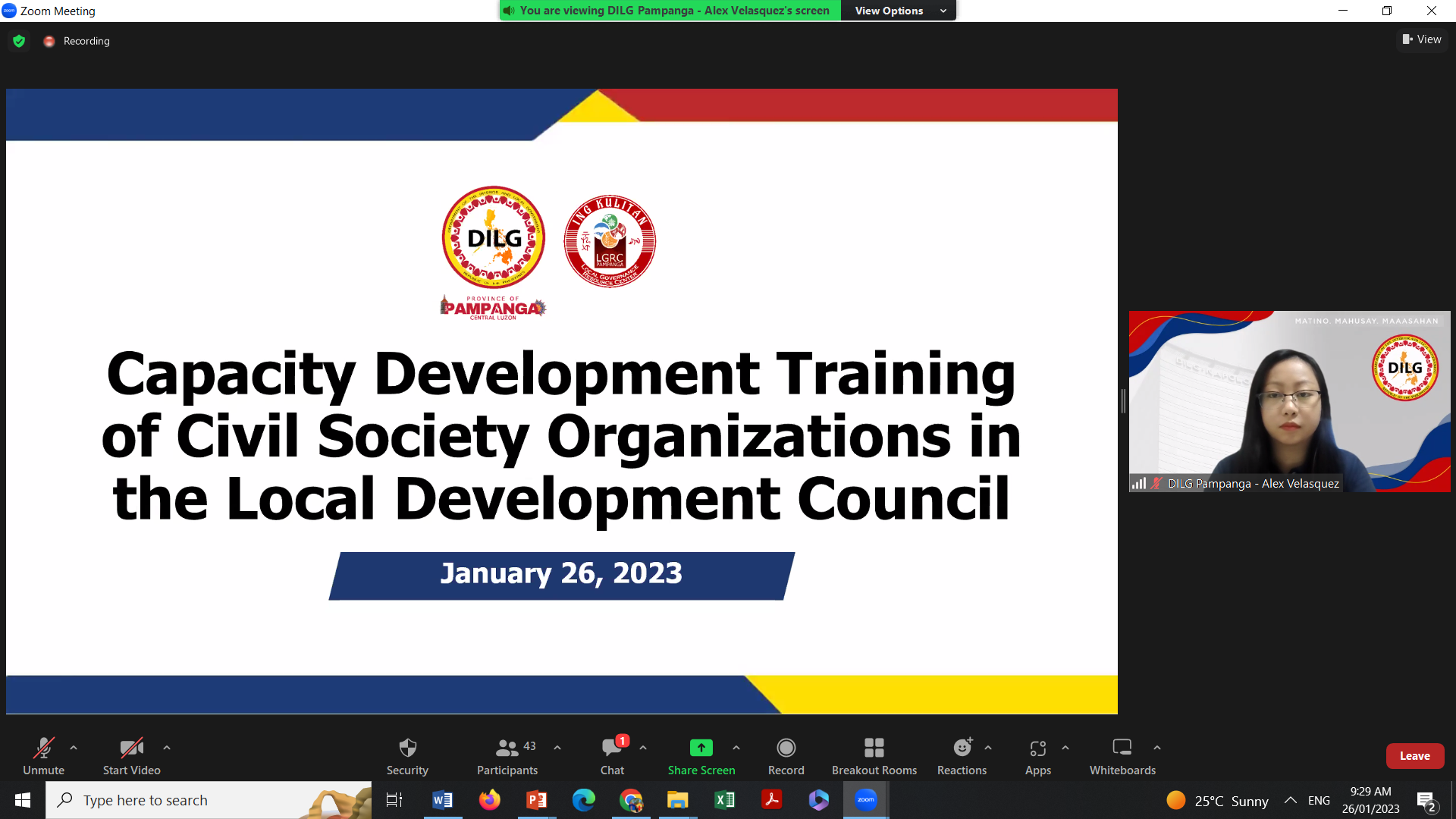Open Task View on the taskbar
Image resolution: width=1456 pixels, height=819 pixels.
(394, 800)
